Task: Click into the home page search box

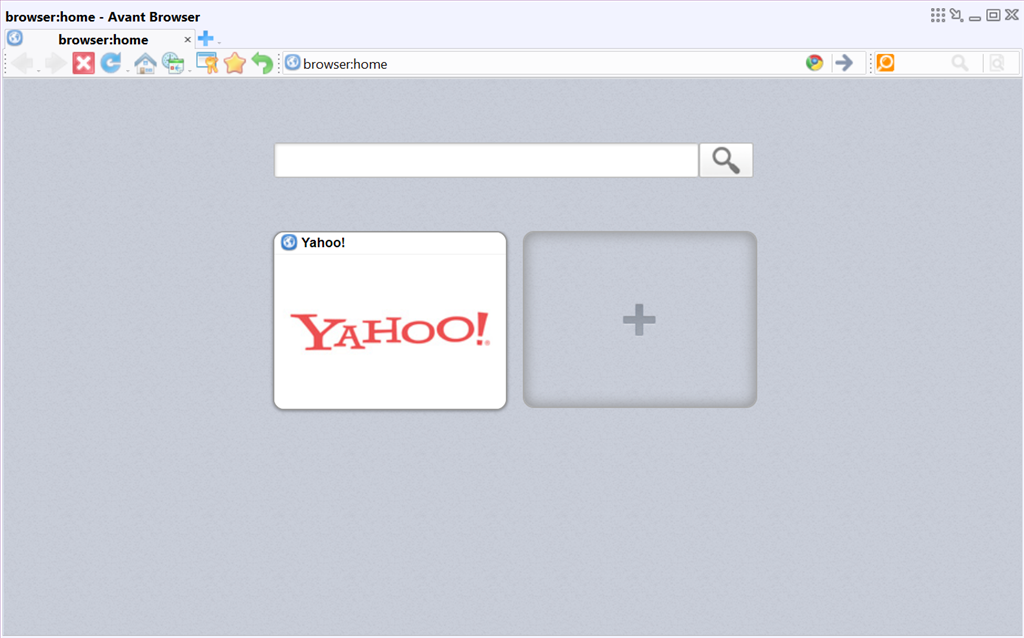Action: coord(487,160)
